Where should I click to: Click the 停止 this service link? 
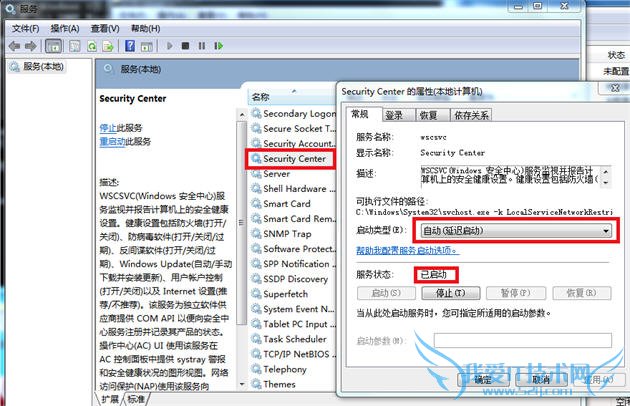tap(108, 128)
